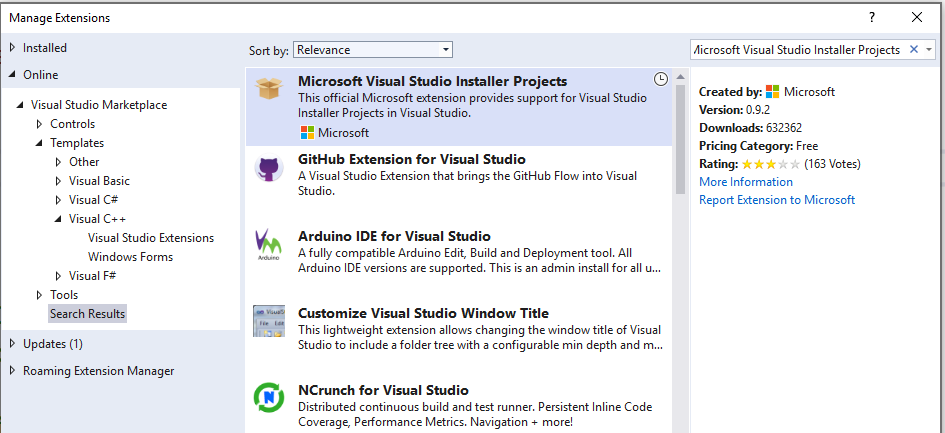
Task: Click the Installer Projects box icon
Action: click(269, 88)
